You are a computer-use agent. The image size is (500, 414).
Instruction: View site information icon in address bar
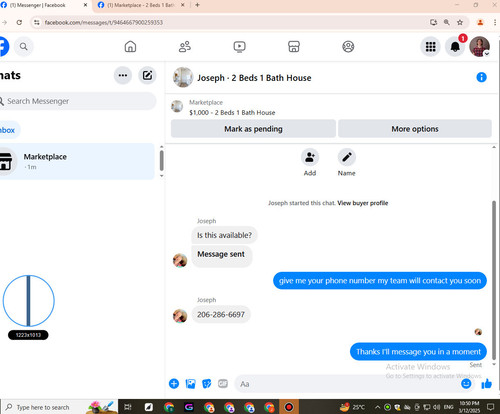click(37, 22)
